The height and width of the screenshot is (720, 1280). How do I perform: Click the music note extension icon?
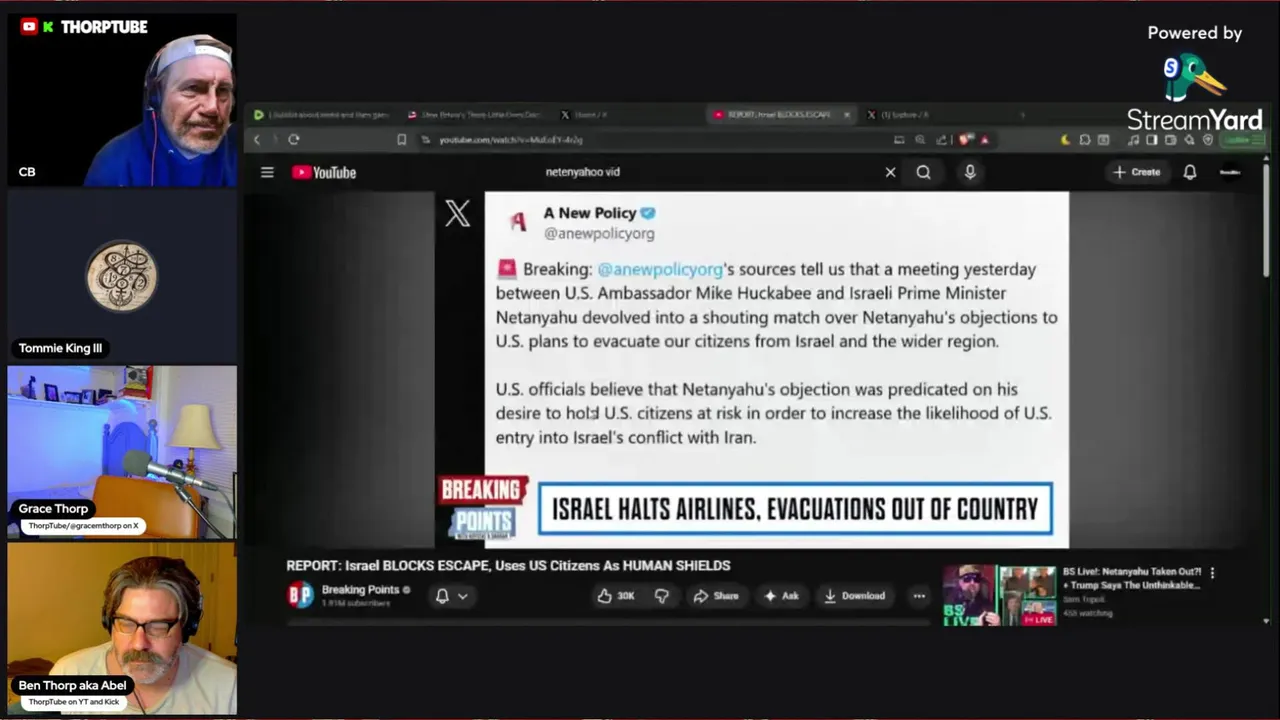click(x=1133, y=140)
